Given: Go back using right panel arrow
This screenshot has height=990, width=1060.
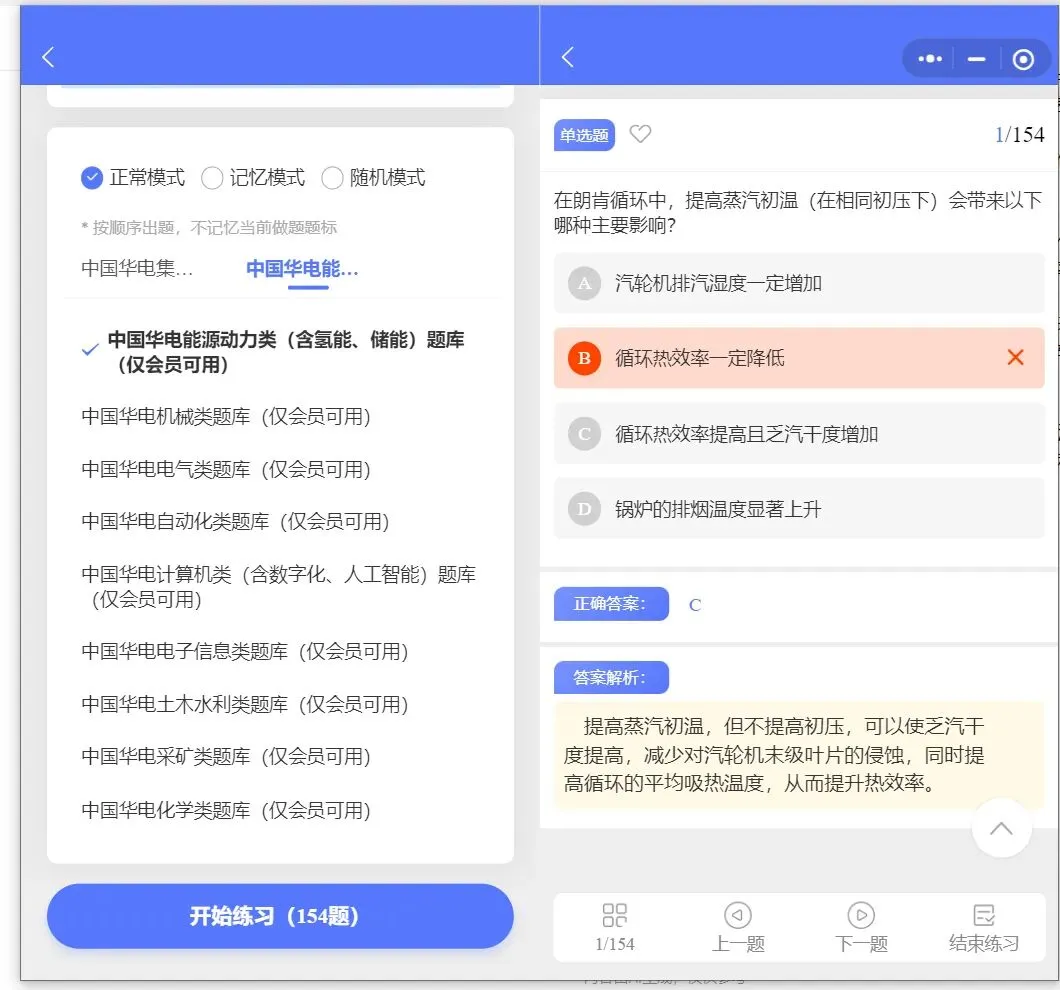Looking at the screenshot, I should click(568, 57).
